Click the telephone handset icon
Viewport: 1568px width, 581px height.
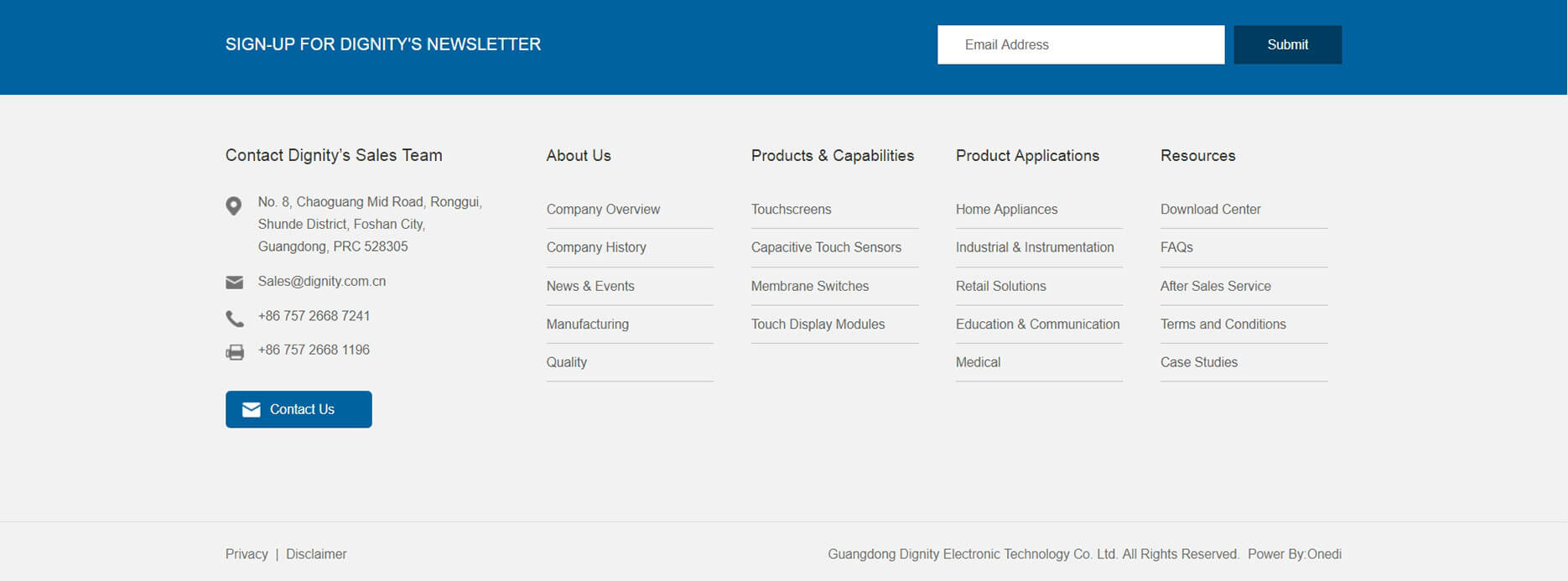click(235, 319)
